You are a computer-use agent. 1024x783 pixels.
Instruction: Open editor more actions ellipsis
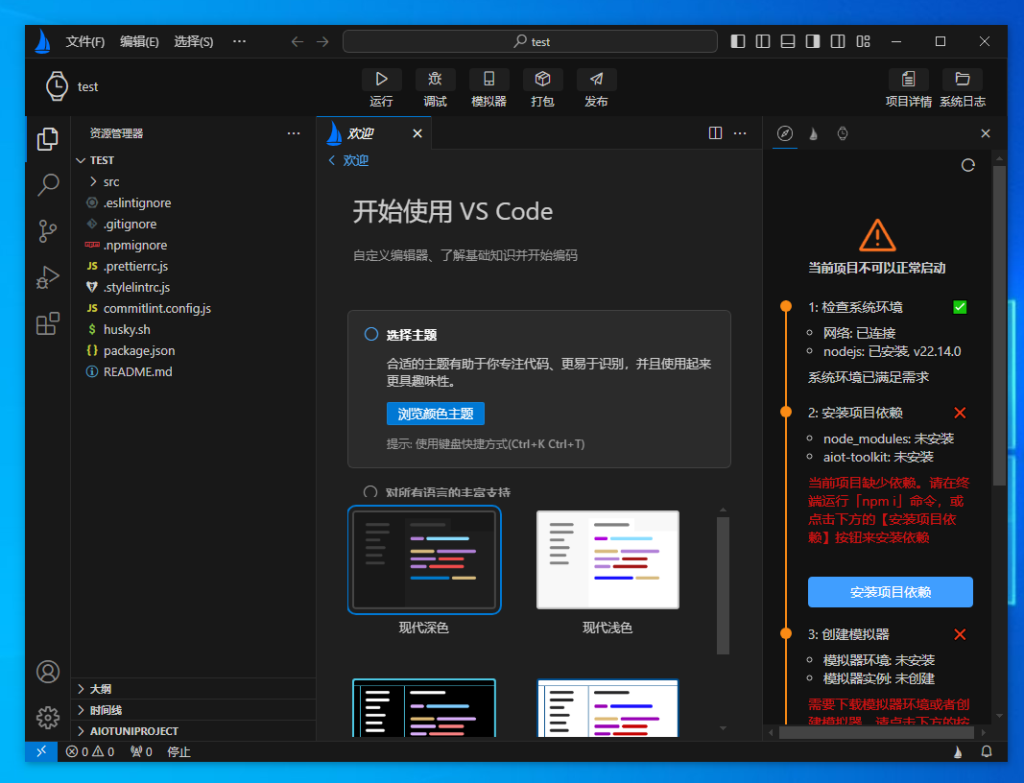pos(740,133)
